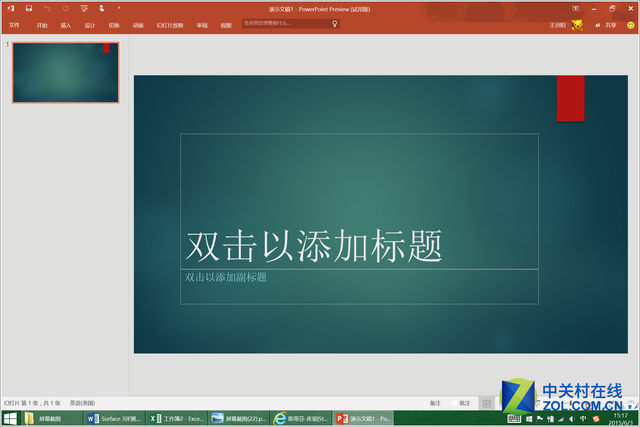
Task: Click the PowerPoint 演示文稿1 taskbar item
Action: click(364, 419)
